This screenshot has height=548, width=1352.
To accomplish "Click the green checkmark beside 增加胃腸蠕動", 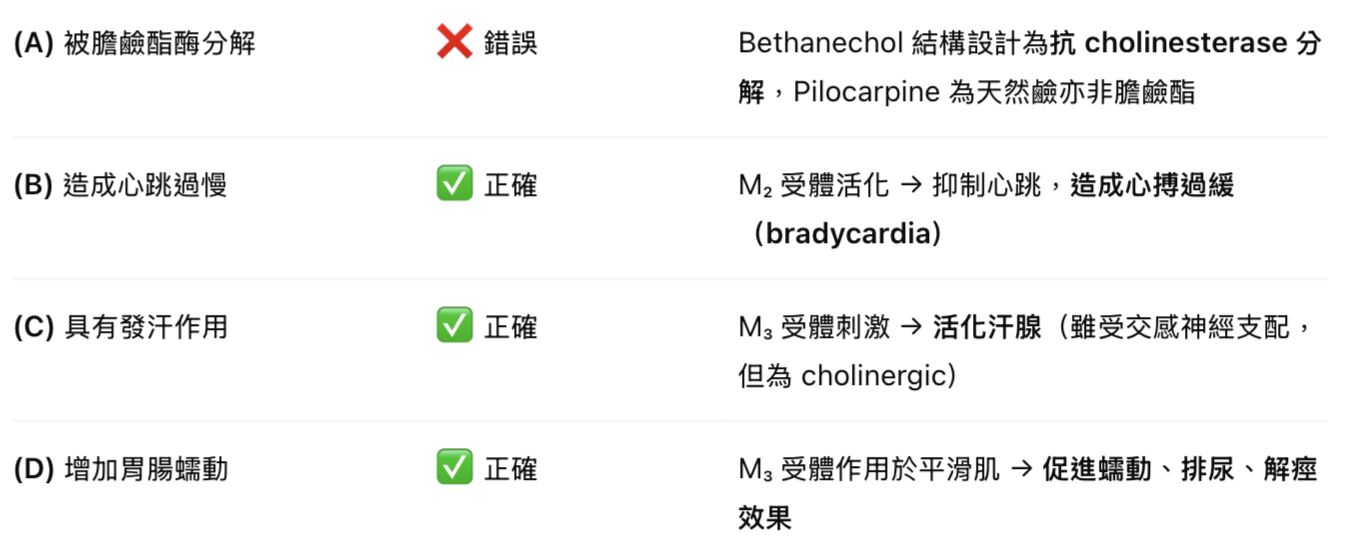I will 454,468.
